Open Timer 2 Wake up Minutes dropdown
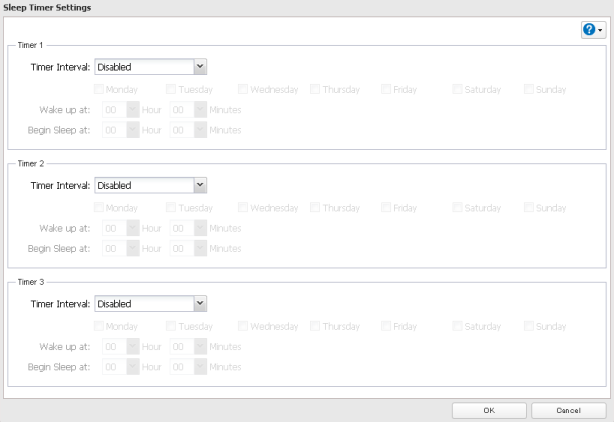 pos(188,228)
